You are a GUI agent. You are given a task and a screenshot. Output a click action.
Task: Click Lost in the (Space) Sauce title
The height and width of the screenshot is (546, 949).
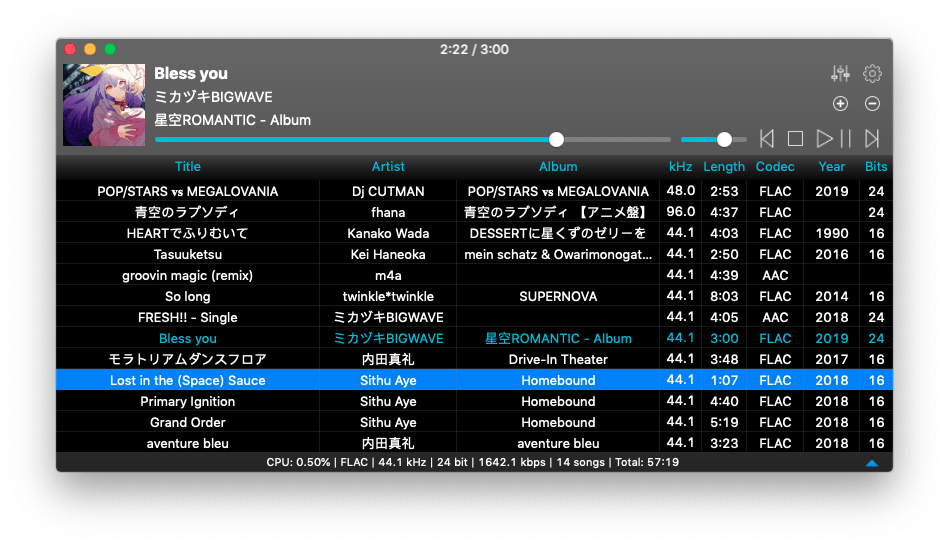[x=188, y=380]
